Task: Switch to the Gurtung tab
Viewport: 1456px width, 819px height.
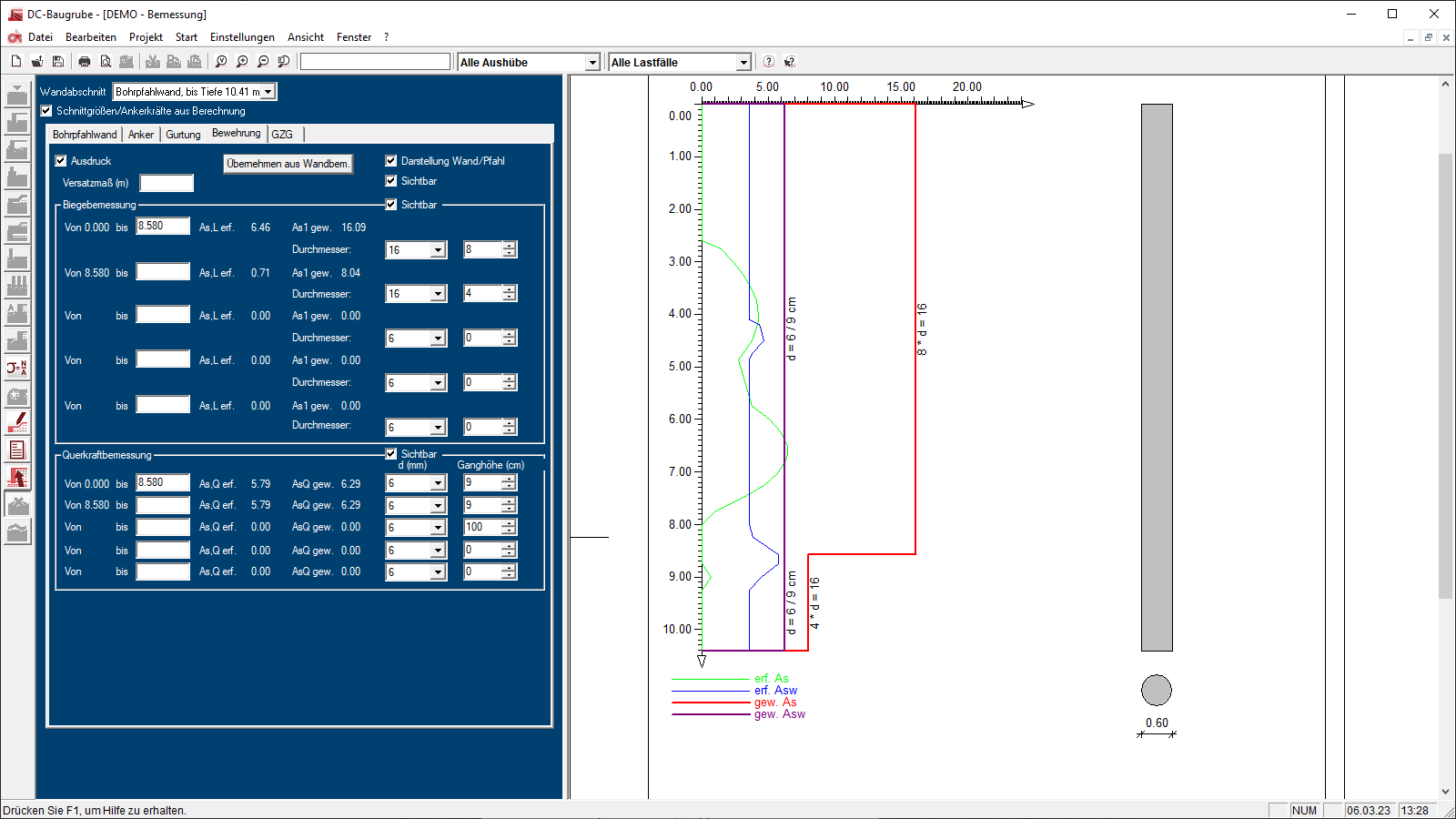Action: [x=183, y=135]
